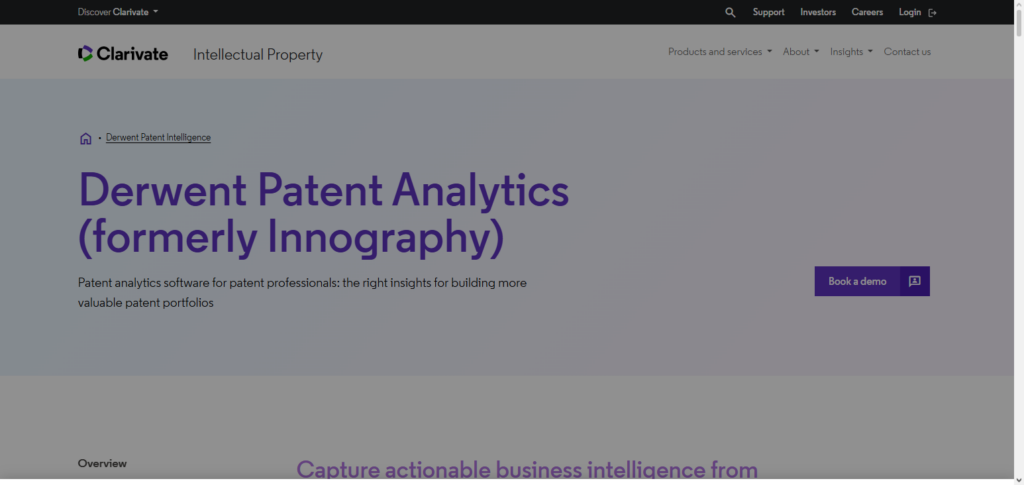The height and width of the screenshot is (485, 1024).
Task: Open the site search magnifier icon
Action: coord(730,12)
